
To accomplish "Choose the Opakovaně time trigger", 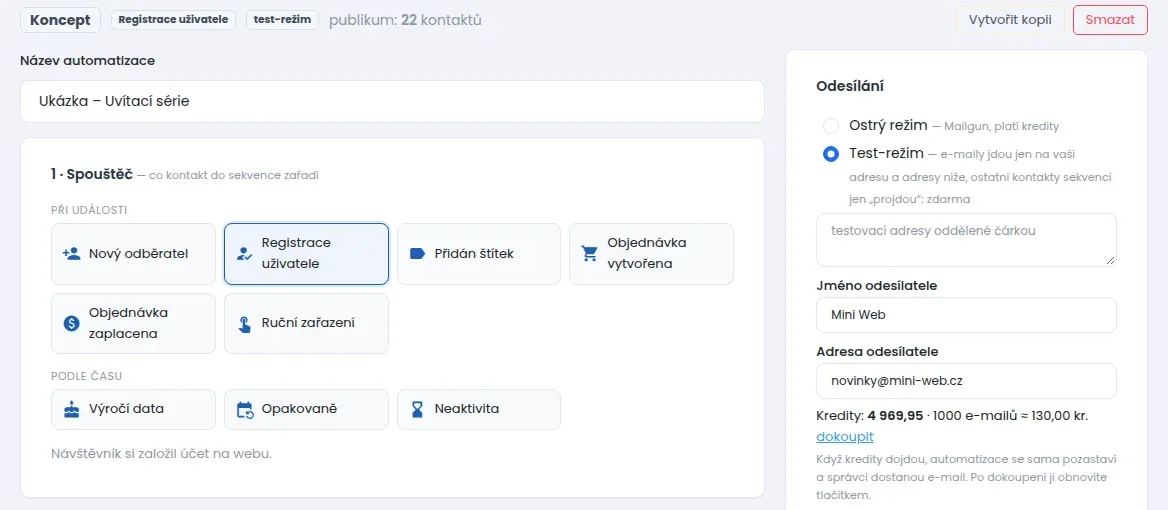I will [306, 409].
